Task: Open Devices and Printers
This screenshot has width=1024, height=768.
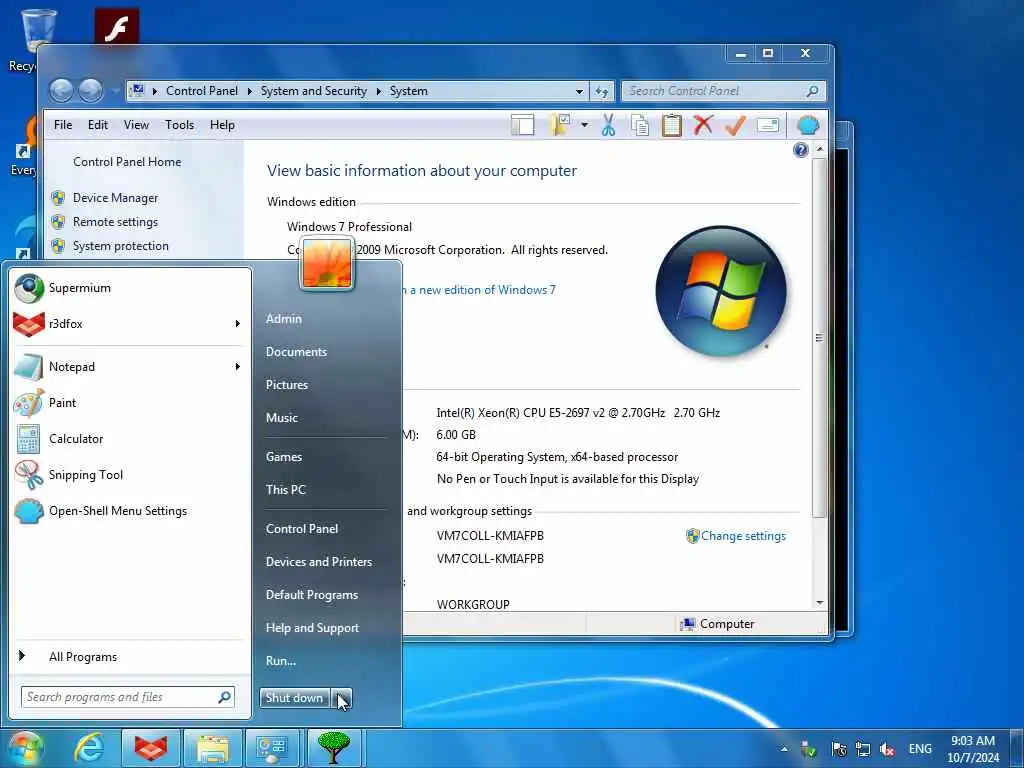Action: pos(319,562)
